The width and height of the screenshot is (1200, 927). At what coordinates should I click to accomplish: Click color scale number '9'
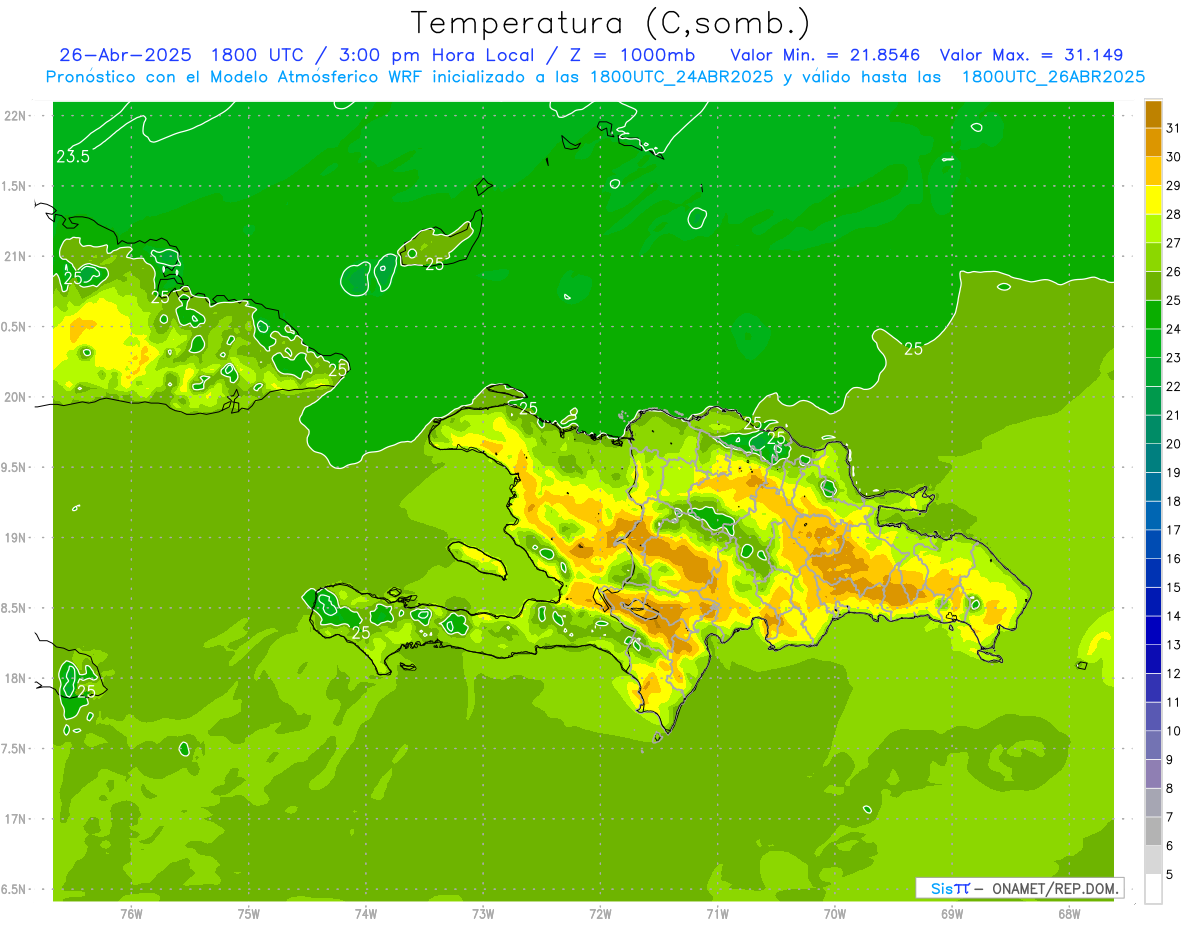tap(1170, 760)
